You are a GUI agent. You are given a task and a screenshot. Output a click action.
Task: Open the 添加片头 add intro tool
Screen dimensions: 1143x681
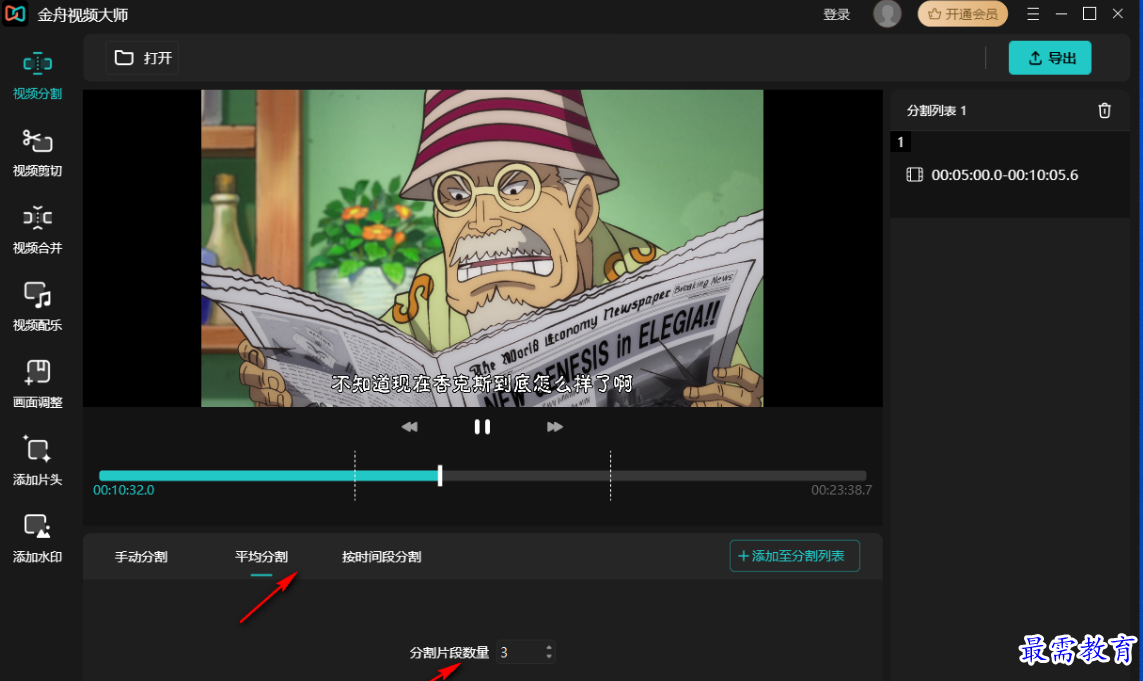pyautogui.click(x=37, y=461)
